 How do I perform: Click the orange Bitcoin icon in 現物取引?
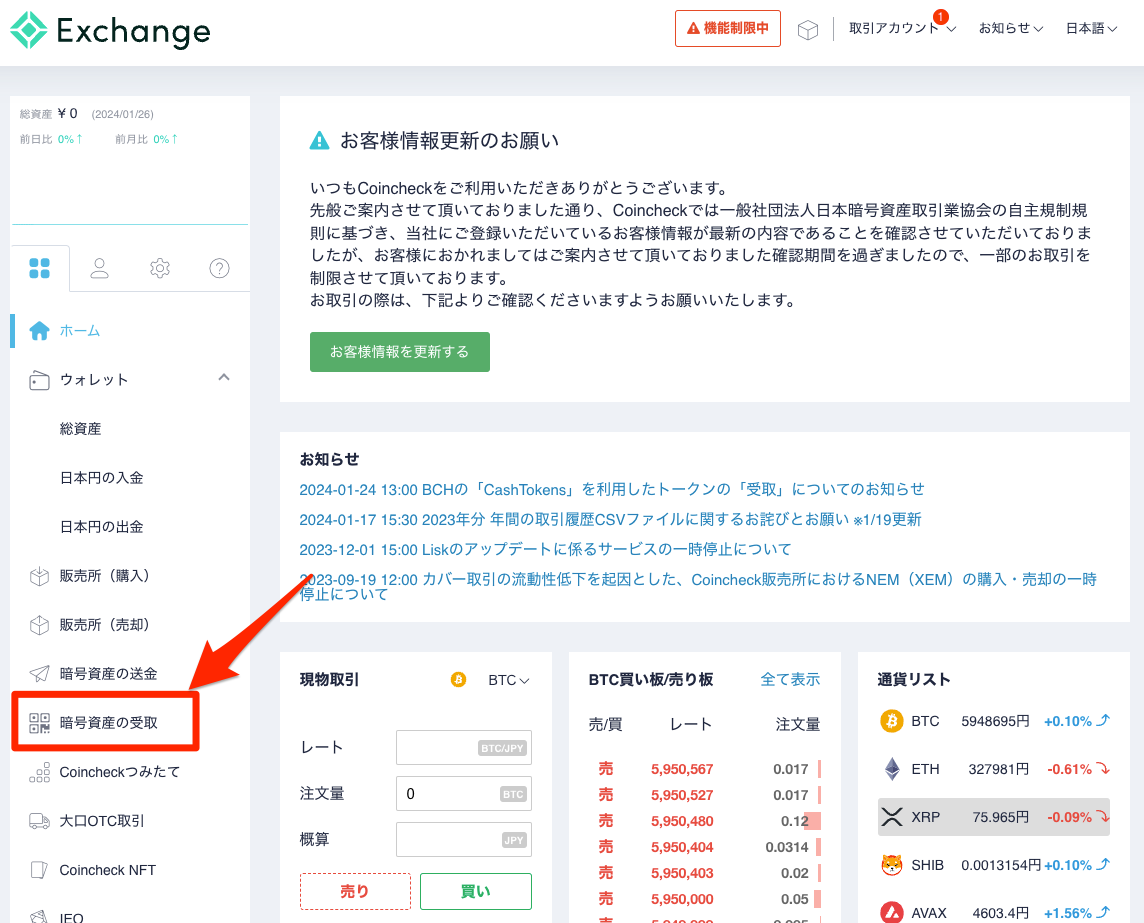(458, 680)
